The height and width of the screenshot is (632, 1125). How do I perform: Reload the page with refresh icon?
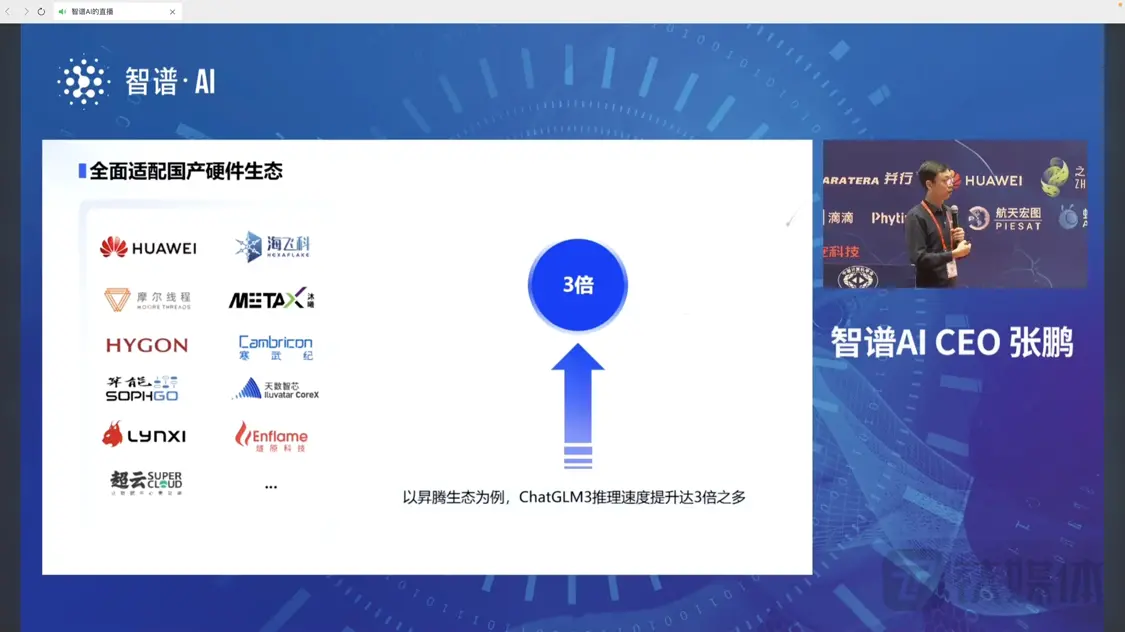click(x=41, y=11)
